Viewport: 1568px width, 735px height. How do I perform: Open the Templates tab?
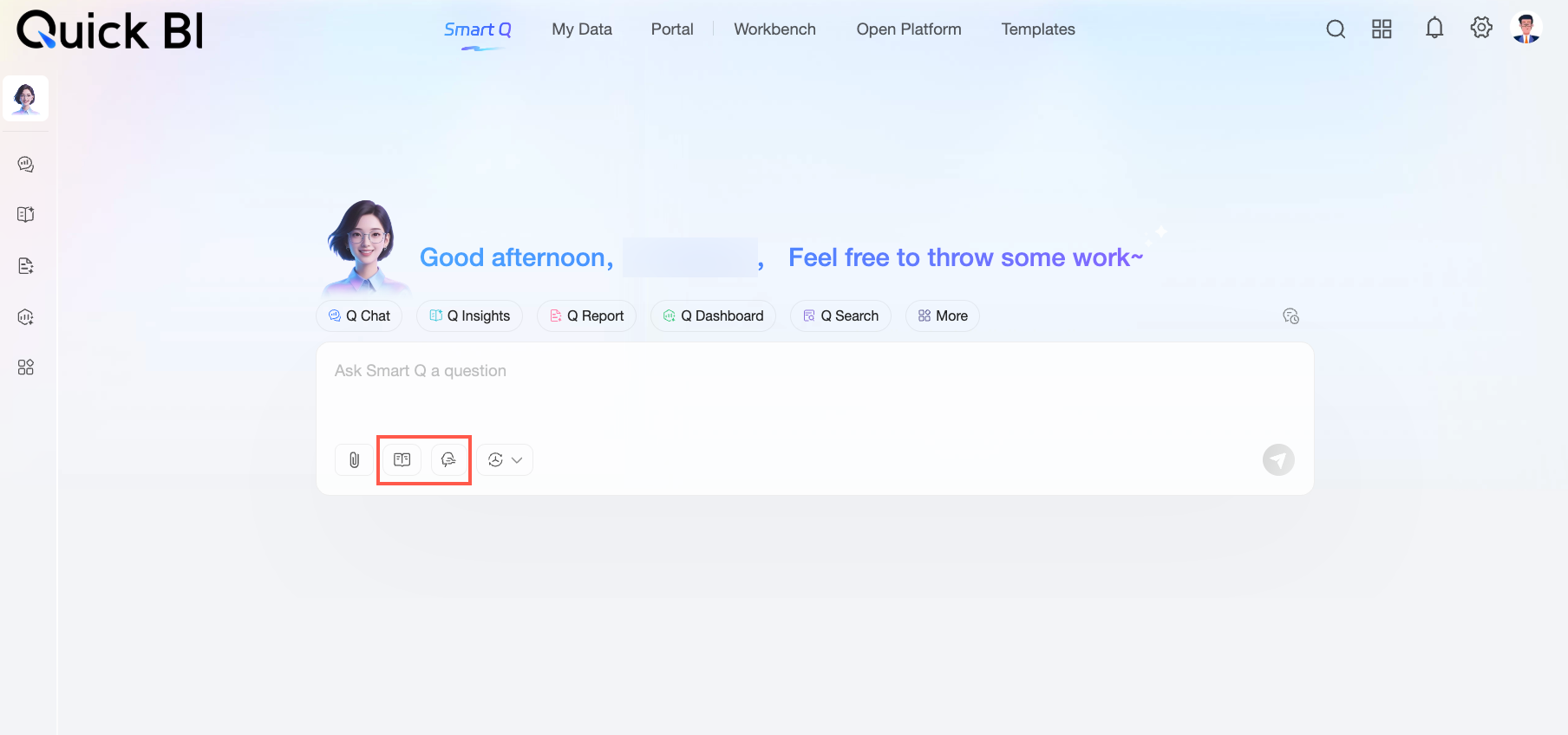pyautogui.click(x=1038, y=29)
